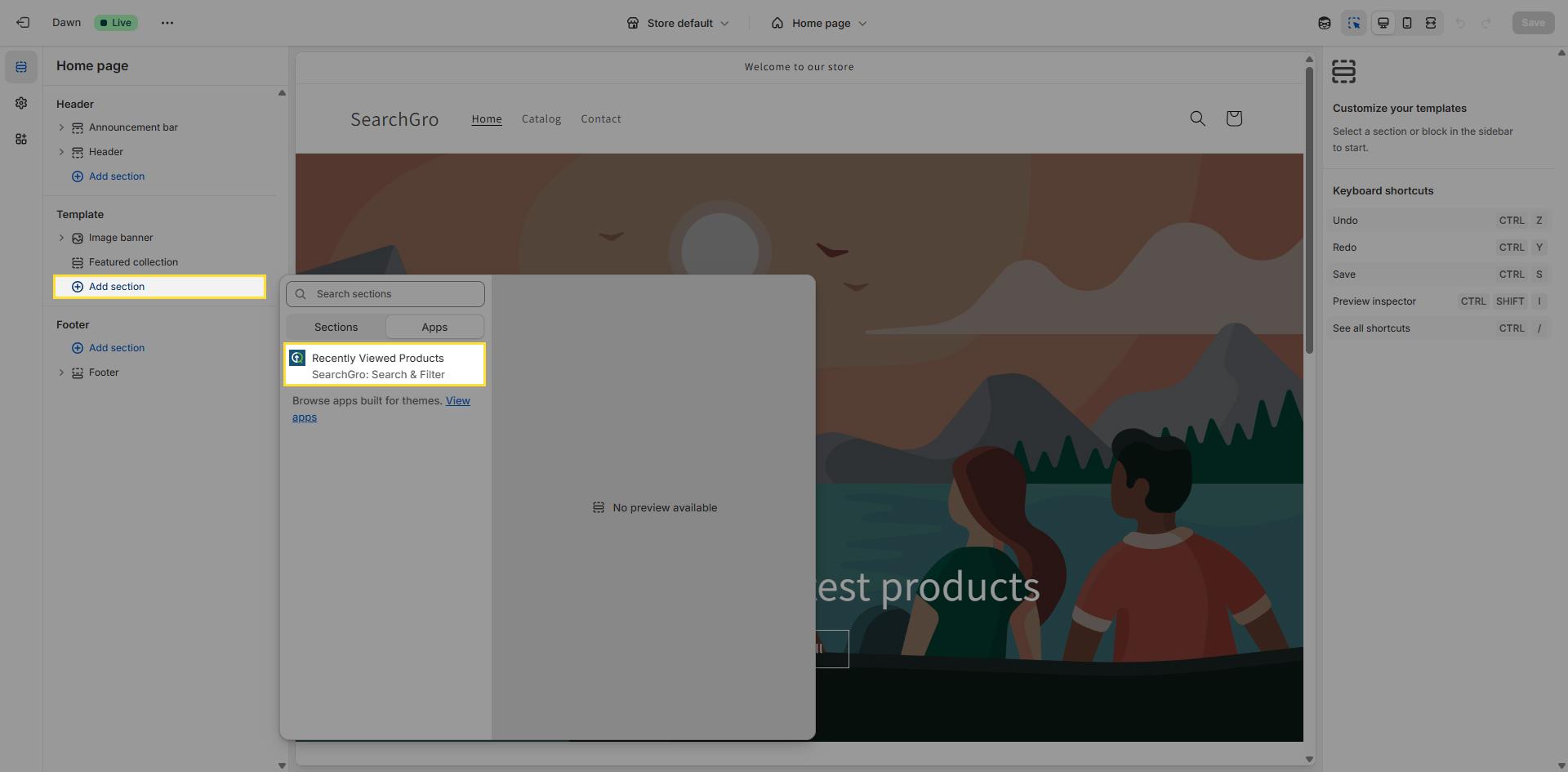
Task: Expand the Image banner section
Action: point(61,238)
